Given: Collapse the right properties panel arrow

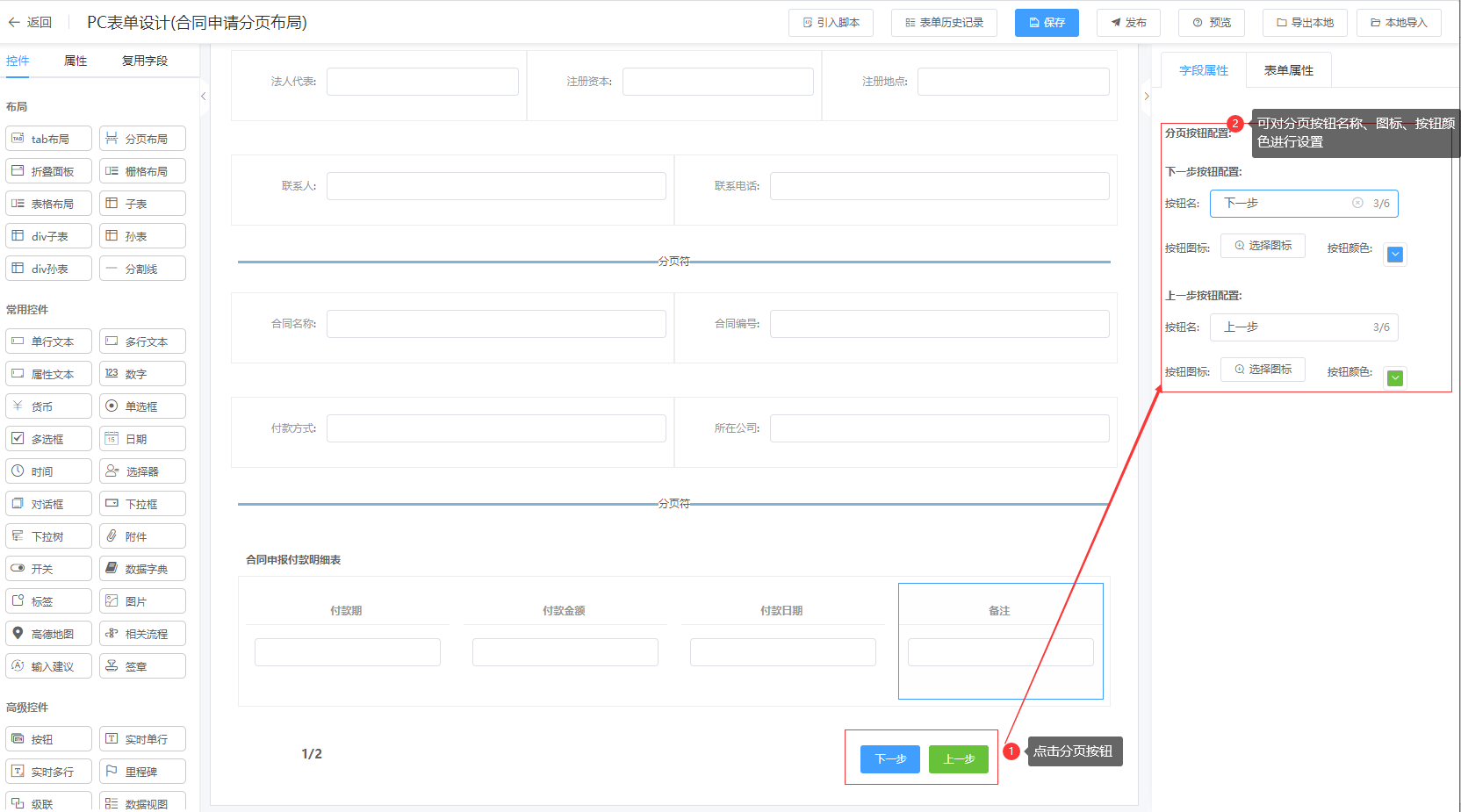Looking at the screenshot, I should (x=1146, y=97).
